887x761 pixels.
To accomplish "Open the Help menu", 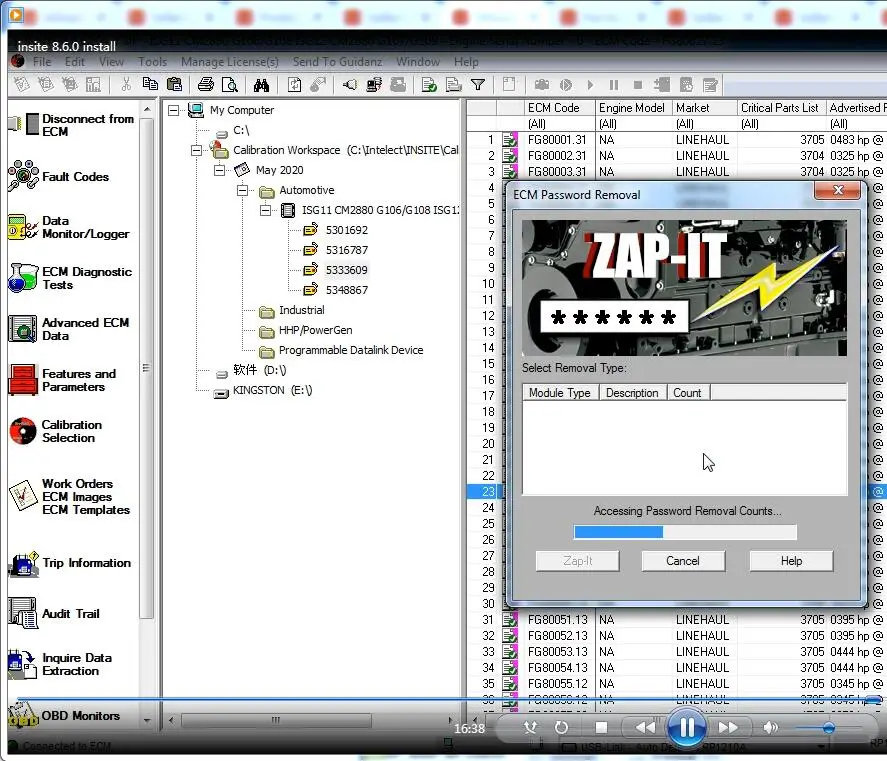I will click(x=466, y=62).
